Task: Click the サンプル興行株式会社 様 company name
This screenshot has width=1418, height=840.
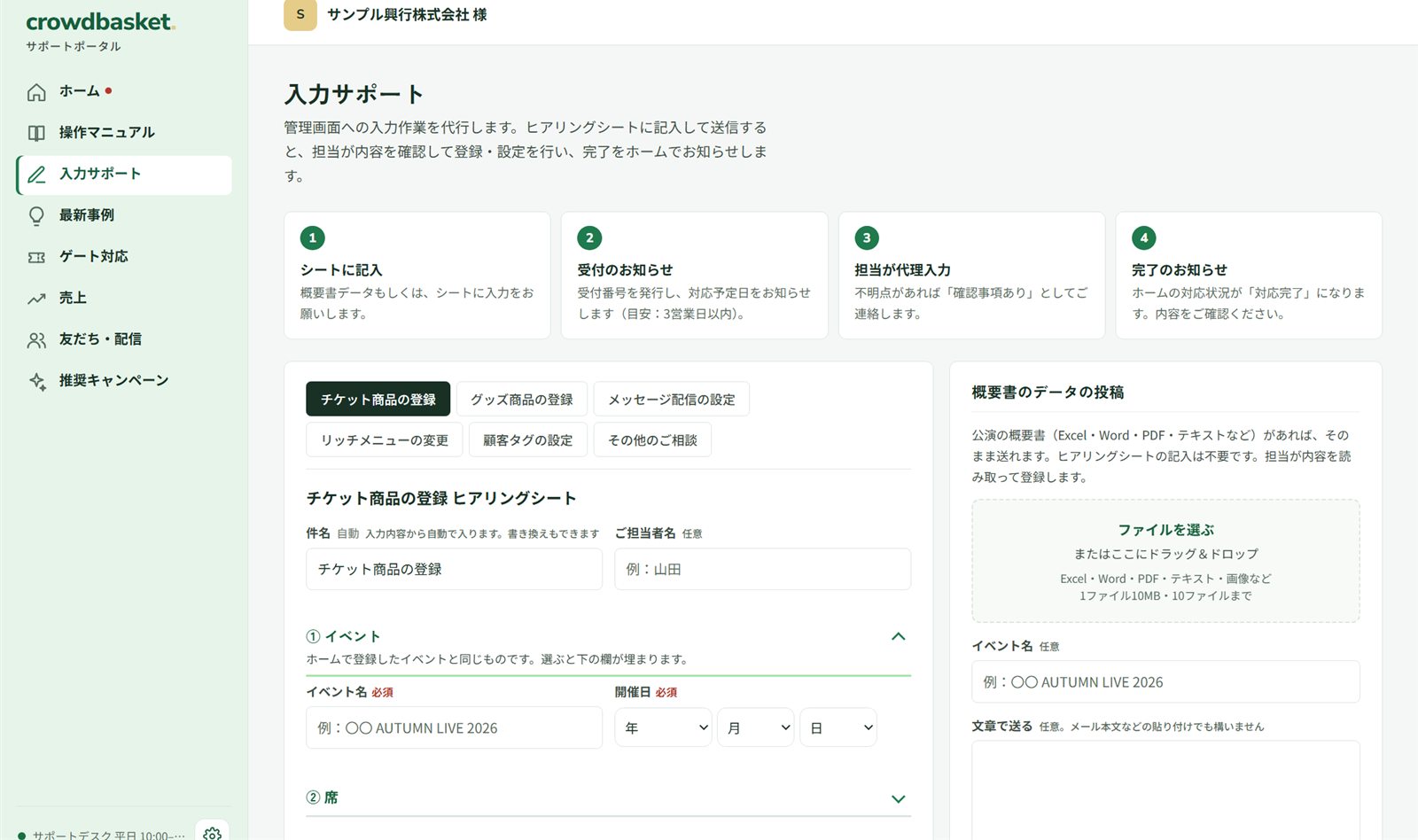Action: click(407, 15)
